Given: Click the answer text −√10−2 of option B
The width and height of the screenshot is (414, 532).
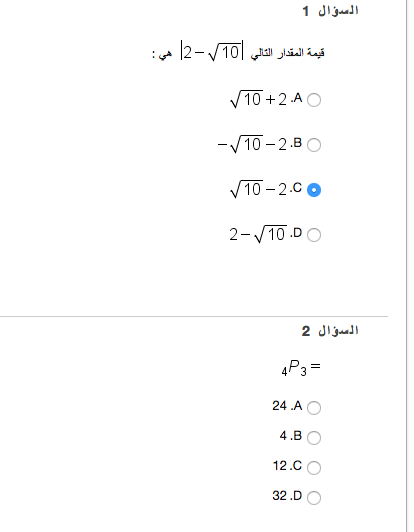Looking at the screenshot, I should tap(252, 145).
